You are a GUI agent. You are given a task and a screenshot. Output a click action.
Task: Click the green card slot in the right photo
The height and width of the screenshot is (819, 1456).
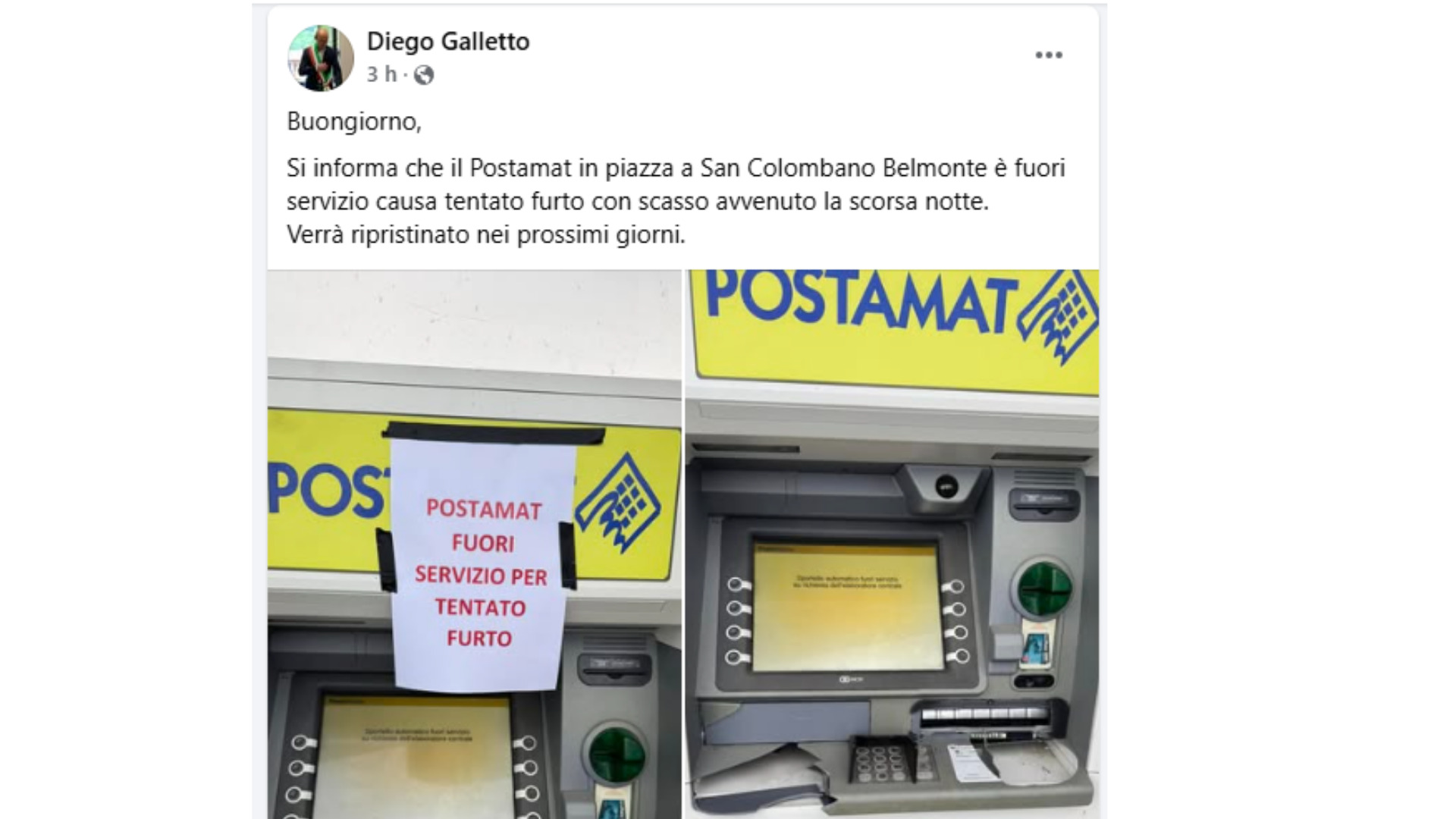[x=1044, y=589]
